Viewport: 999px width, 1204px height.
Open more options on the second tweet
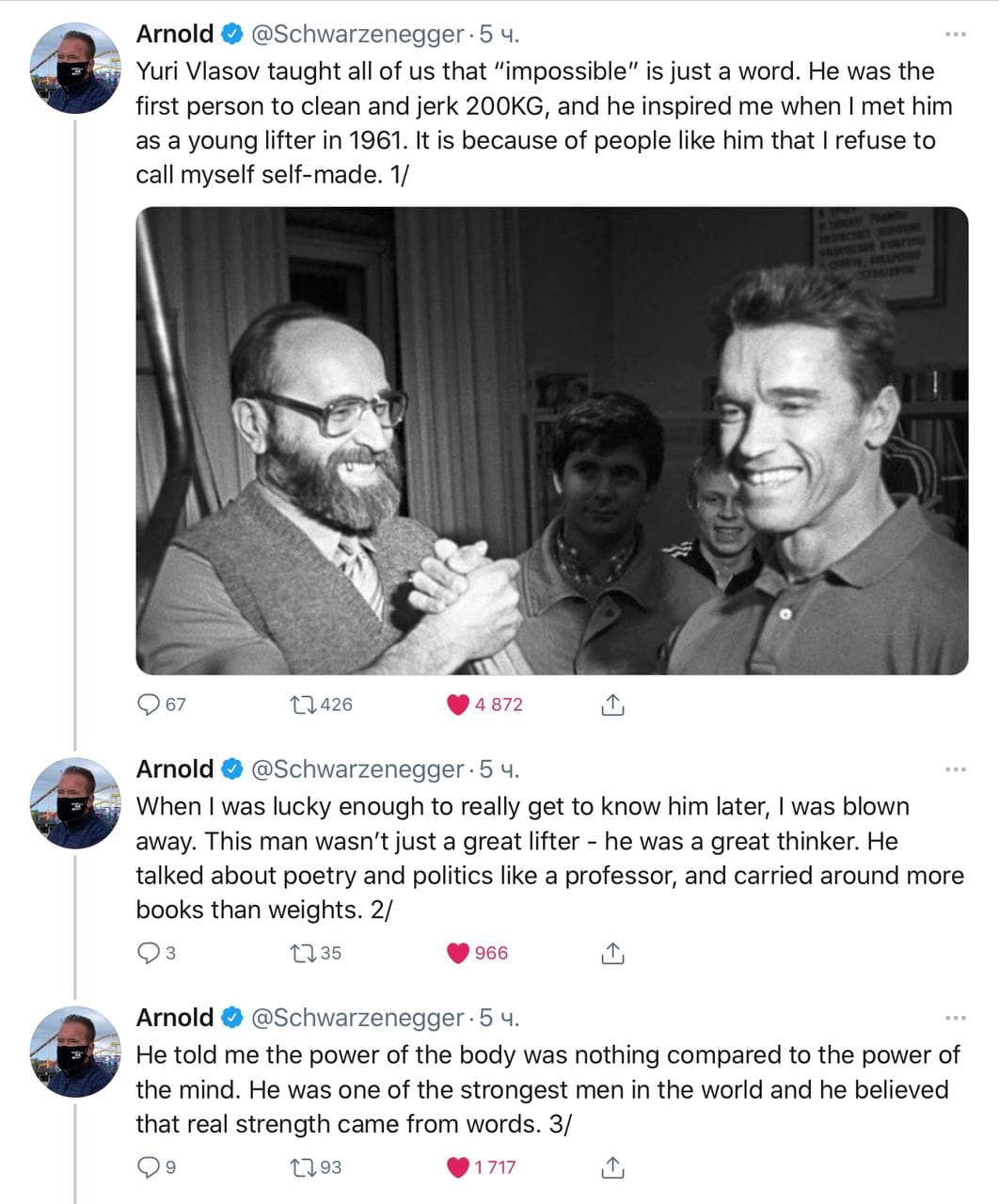coord(955,769)
